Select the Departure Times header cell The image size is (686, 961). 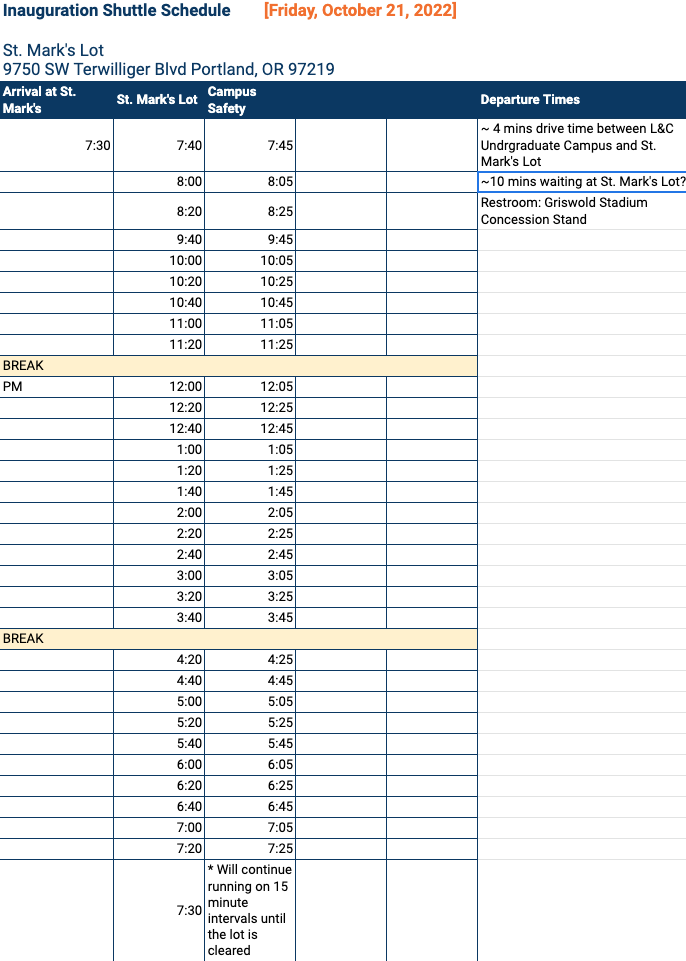tap(581, 100)
